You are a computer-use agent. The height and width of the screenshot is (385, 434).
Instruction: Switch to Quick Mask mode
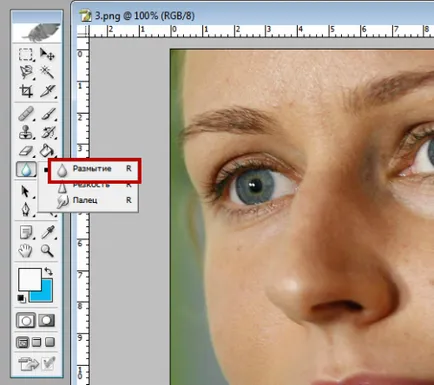pos(47,321)
